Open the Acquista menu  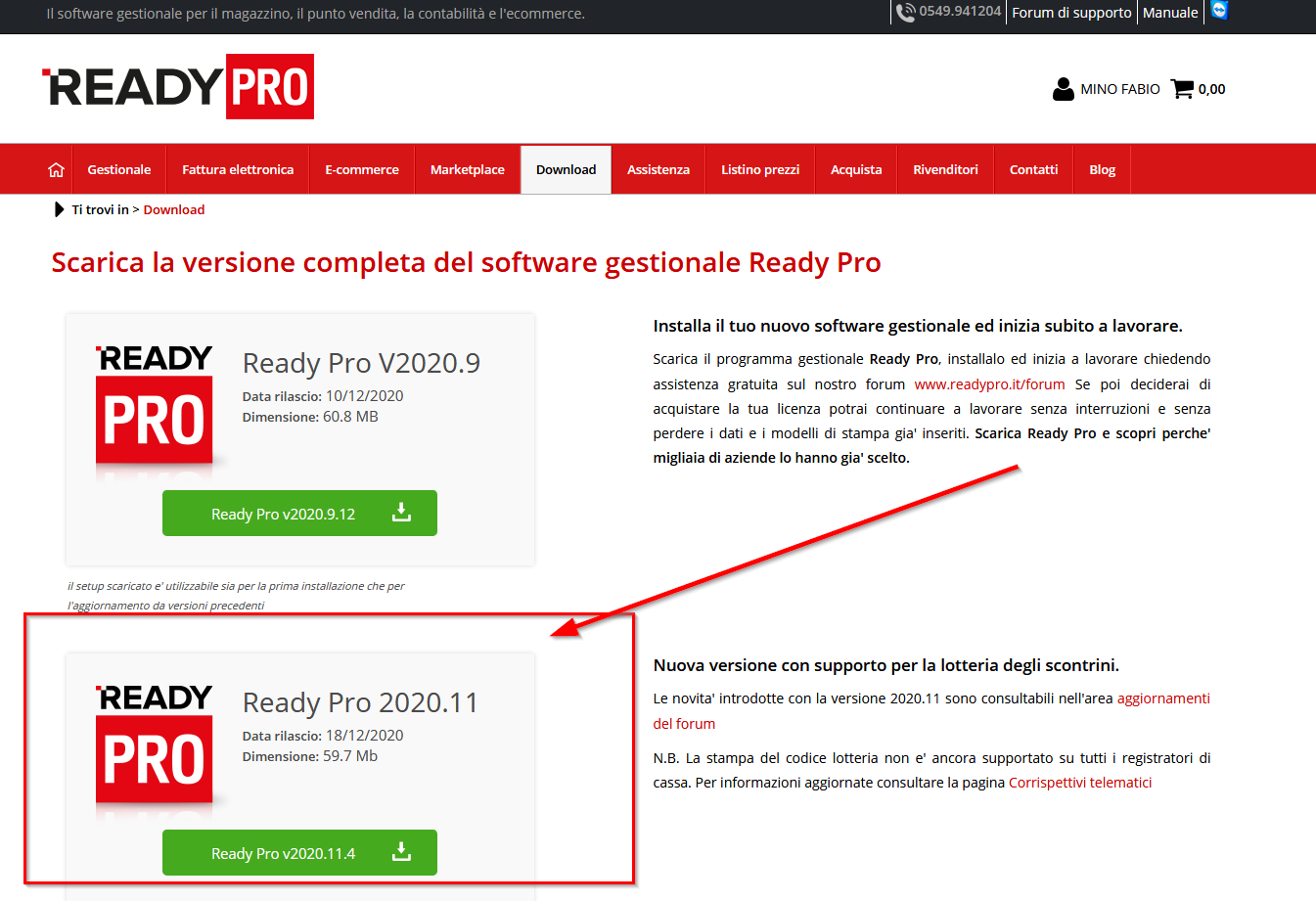coord(856,169)
